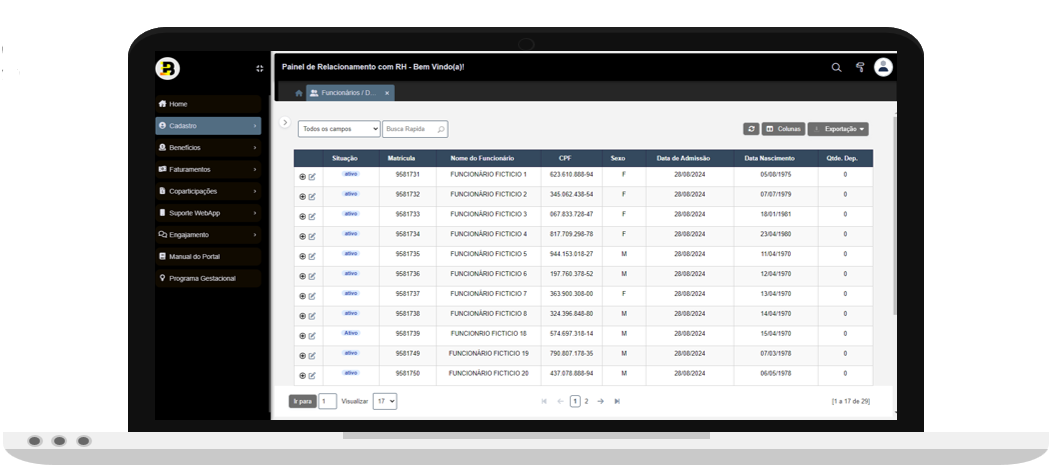
Task: Sort by the Nome do Funcionário column header
Action: 482,158
